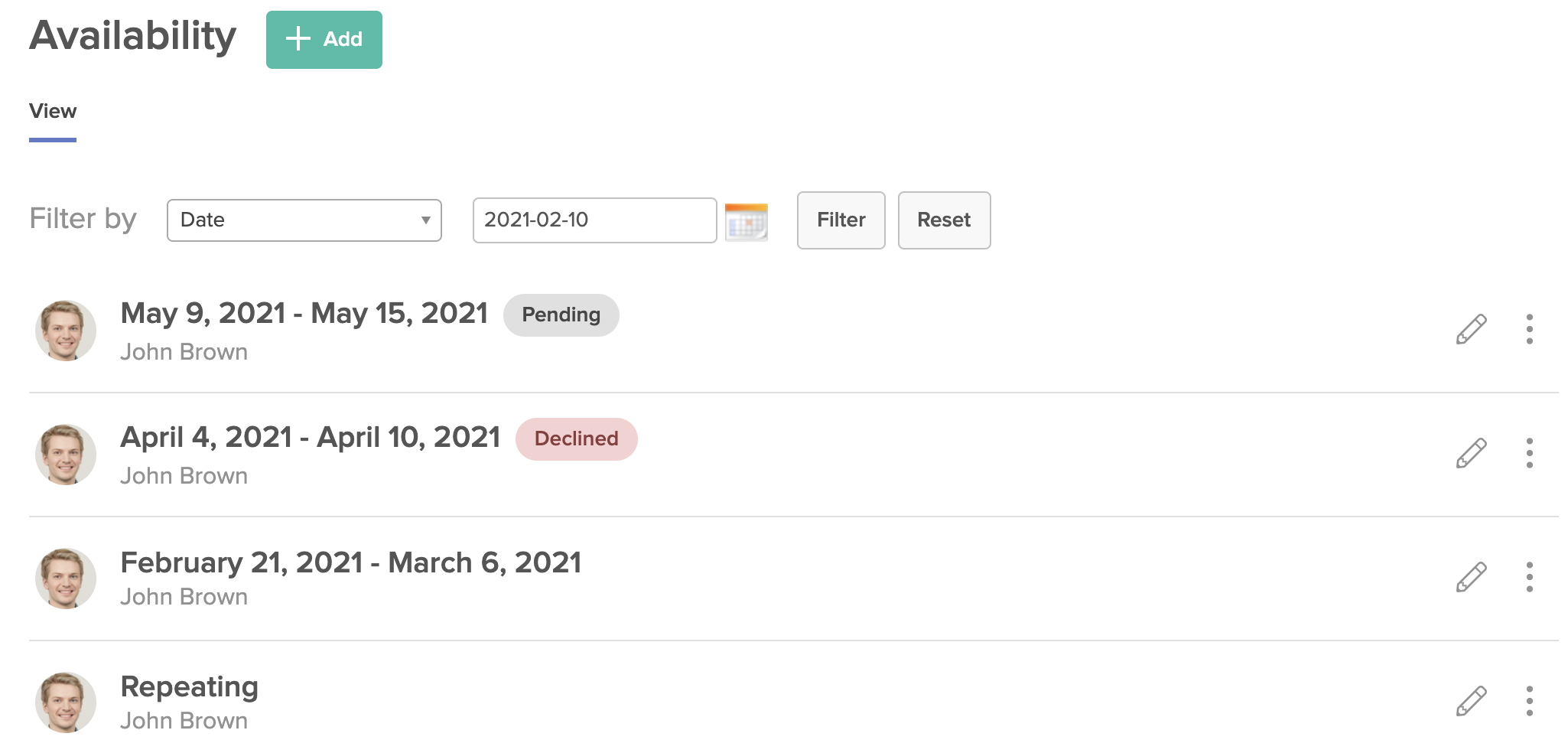
Task: Reset the applied filters
Action: 944,220
